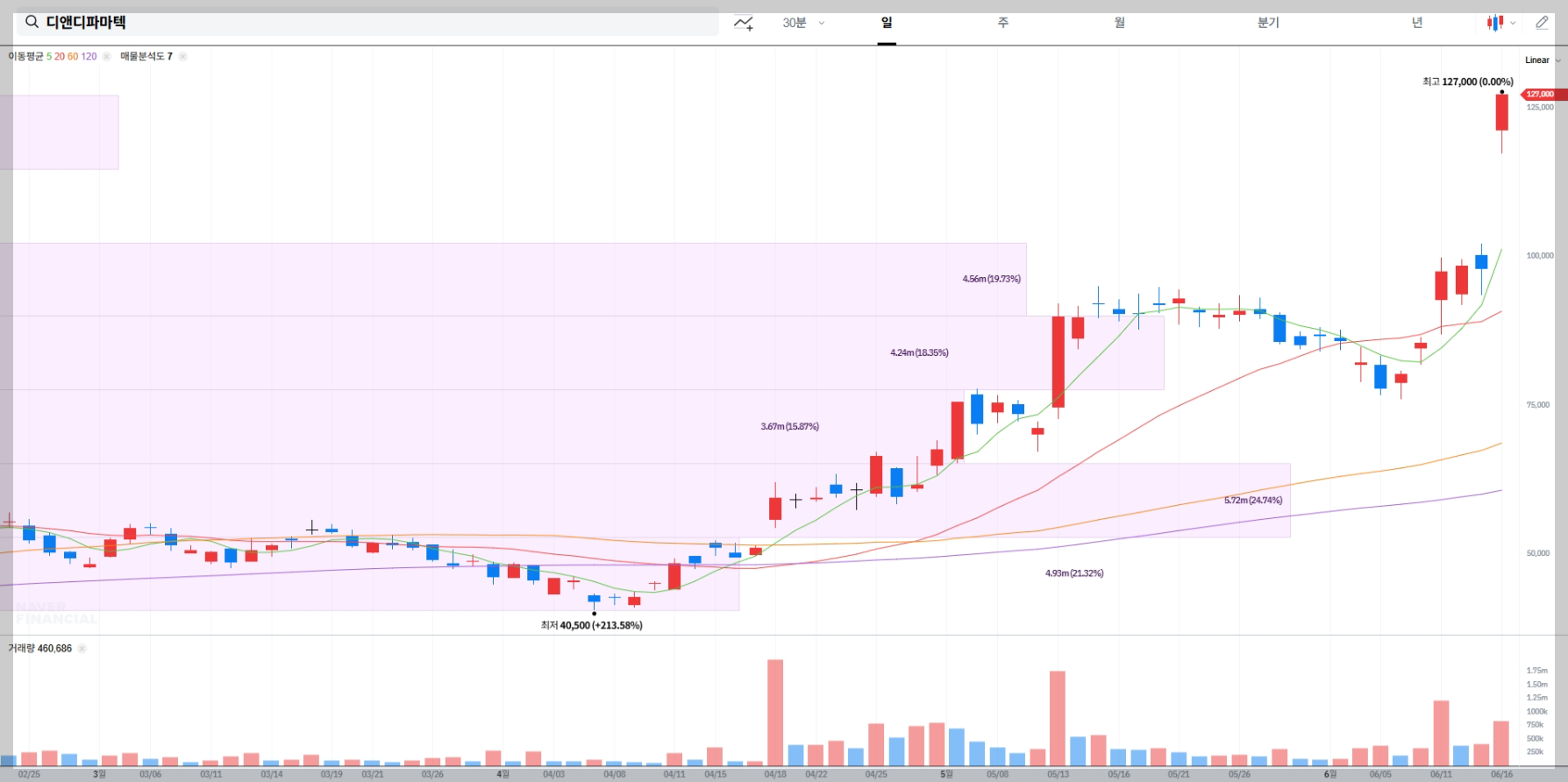Click the 1.75m volume axis label
The image size is (1568, 782).
[x=1536, y=671]
